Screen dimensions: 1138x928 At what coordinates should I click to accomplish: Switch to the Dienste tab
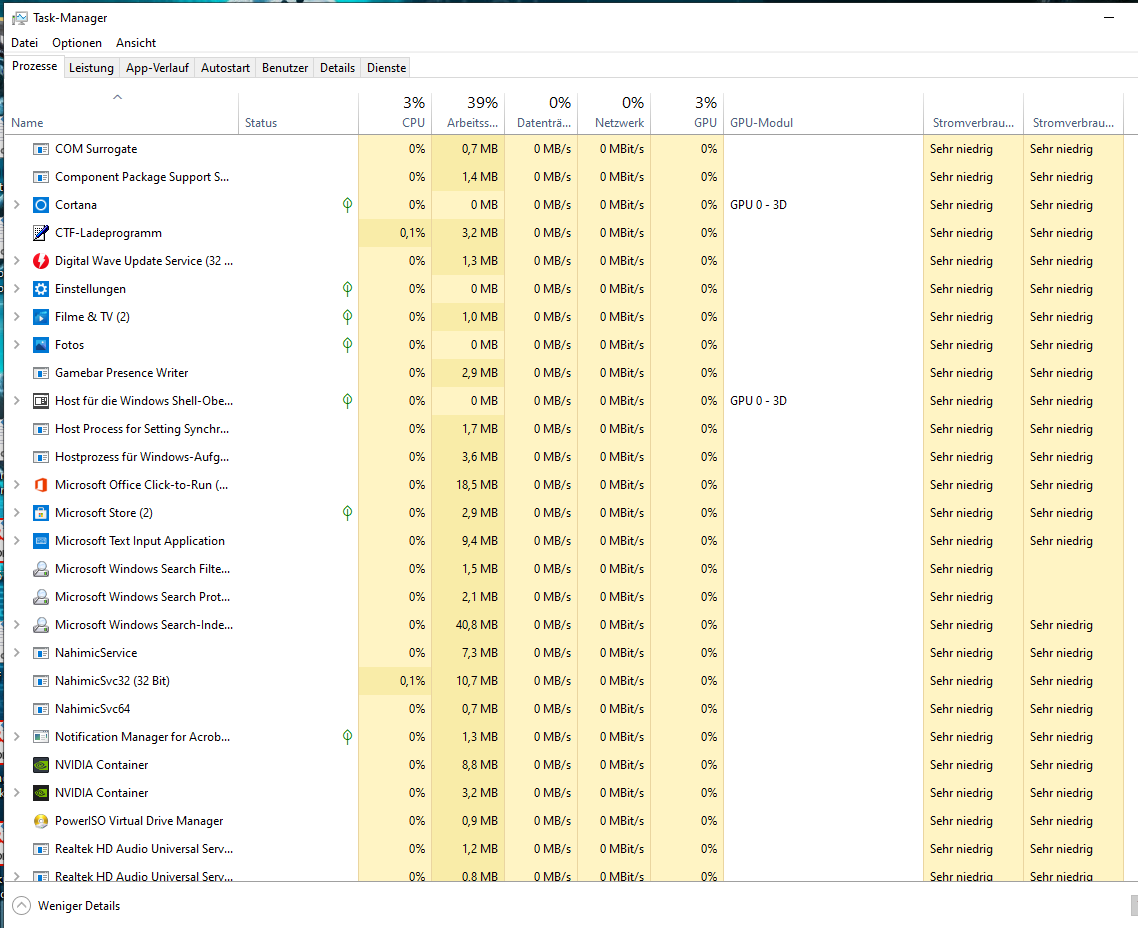[387, 67]
